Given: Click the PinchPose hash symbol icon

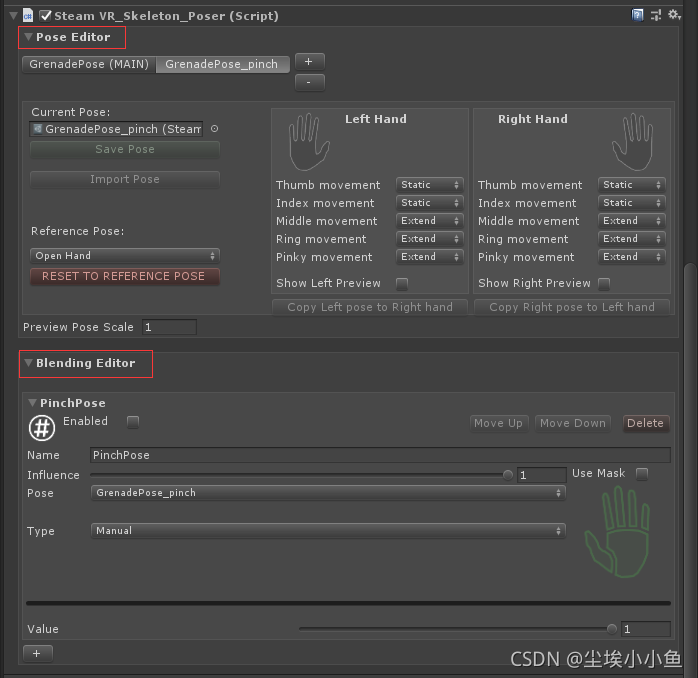Looking at the screenshot, I should coord(42,428).
